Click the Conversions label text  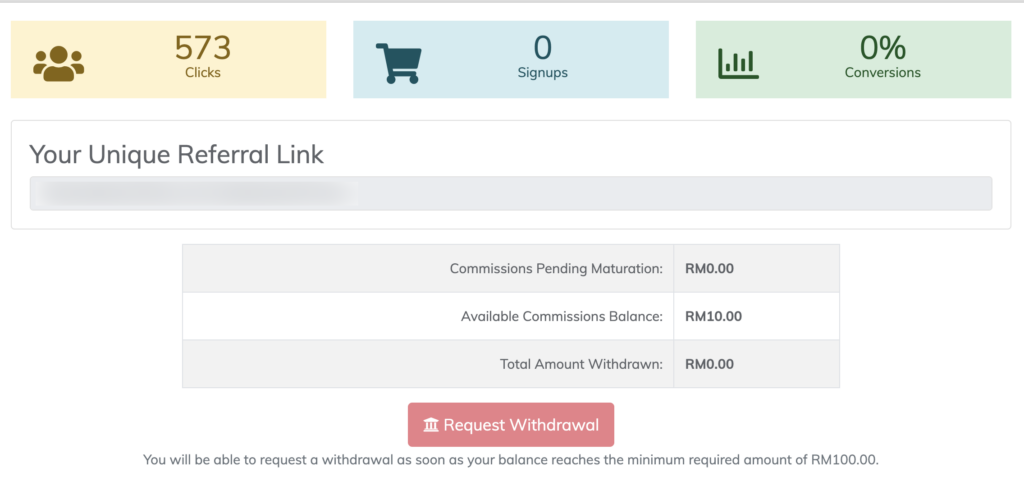click(x=882, y=73)
